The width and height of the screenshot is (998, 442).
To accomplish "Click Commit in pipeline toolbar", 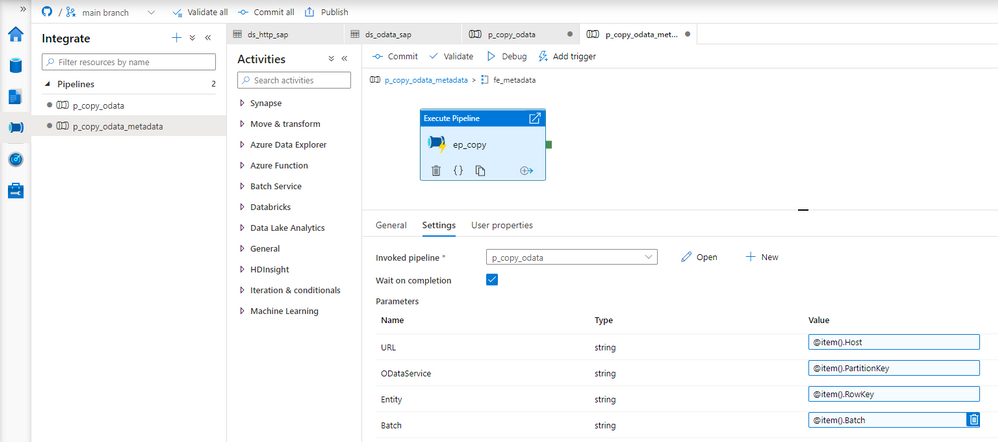I will click(x=395, y=56).
